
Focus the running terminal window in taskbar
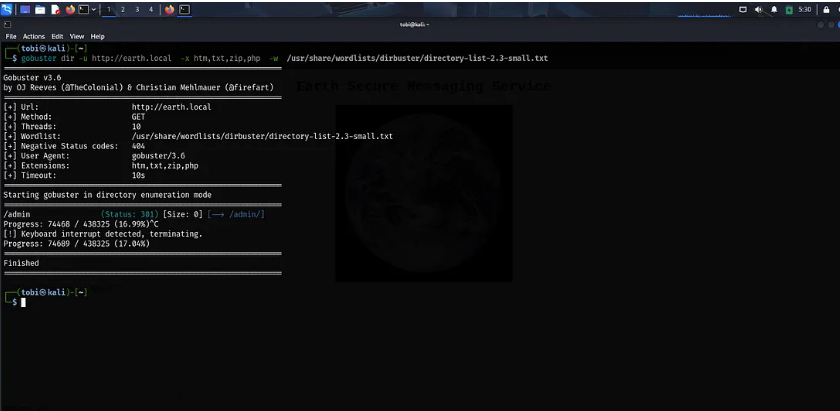click(184, 10)
